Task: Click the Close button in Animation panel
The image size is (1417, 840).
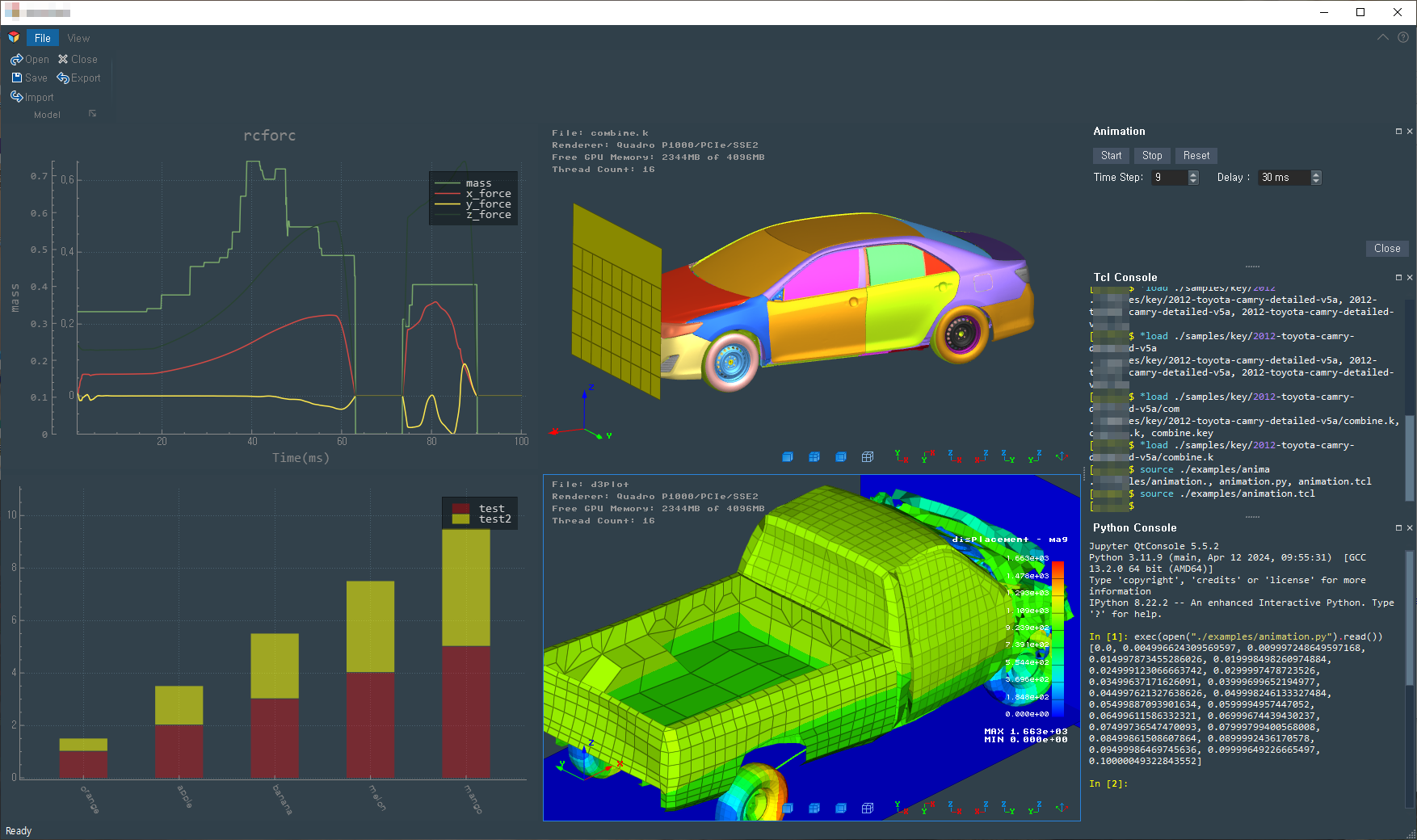Action: [x=1387, y=249]
